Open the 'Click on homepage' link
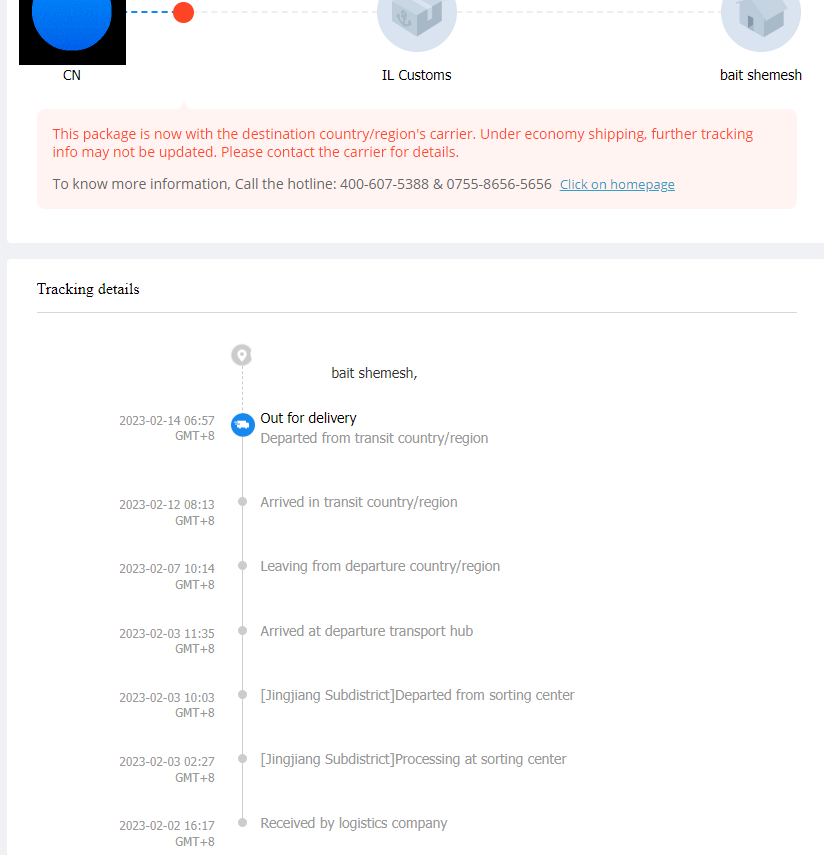Viewport: 824px width, 855px height. point(617,185)
